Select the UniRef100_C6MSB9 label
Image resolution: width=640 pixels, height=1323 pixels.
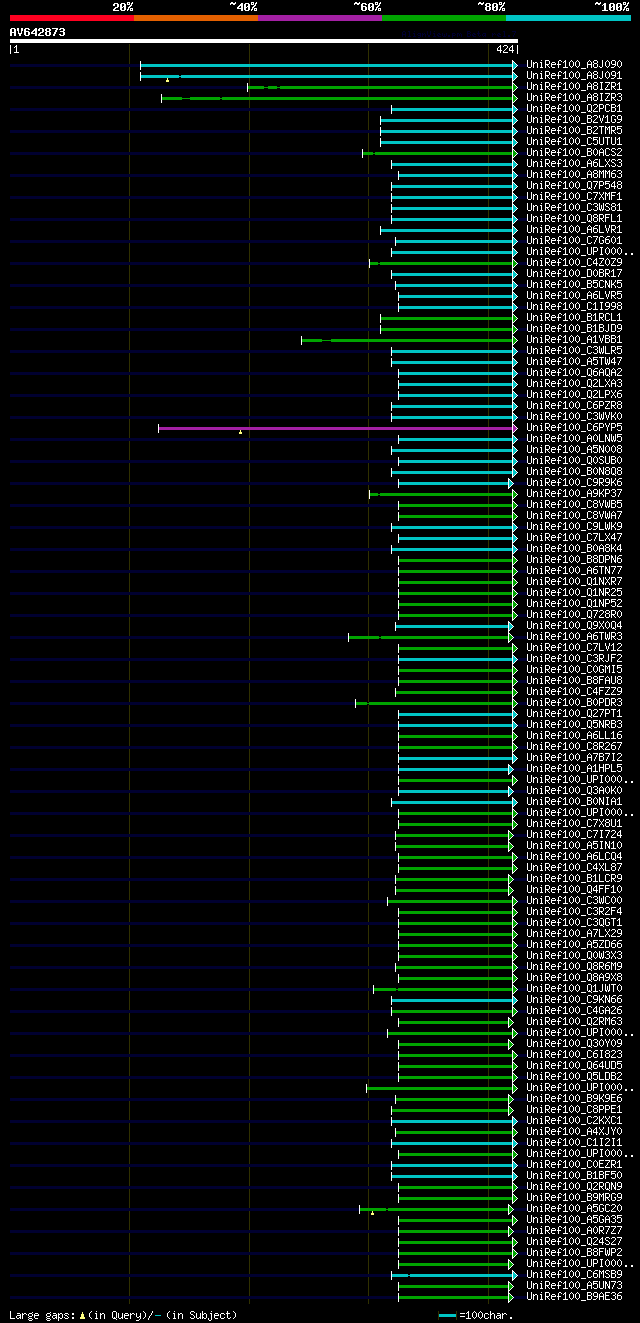pyautogui.click(x=574, y=1275)
